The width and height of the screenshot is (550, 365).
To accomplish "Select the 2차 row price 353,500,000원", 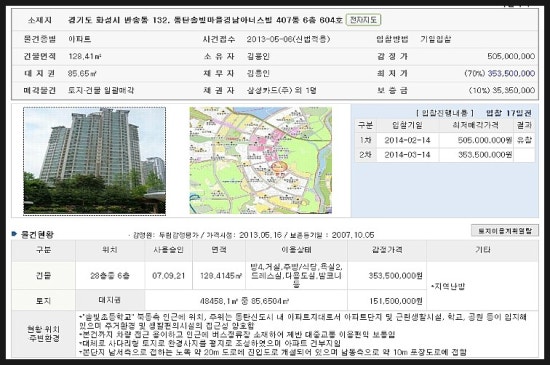I will tap(485, 155).
